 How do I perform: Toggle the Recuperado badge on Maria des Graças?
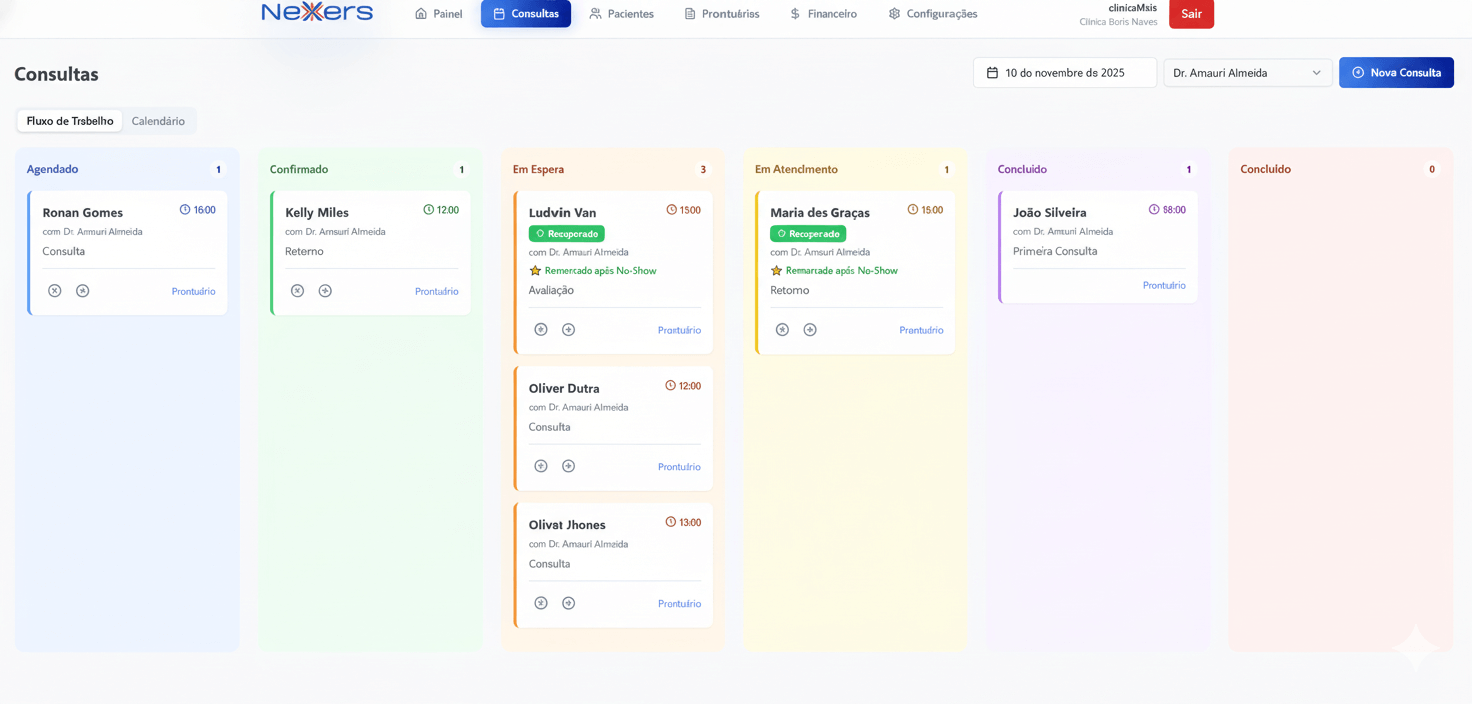[x=807, y=233]
